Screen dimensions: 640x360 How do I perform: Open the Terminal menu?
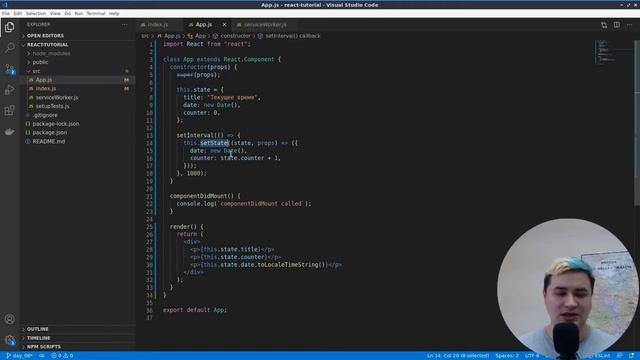[x=96, y=13]
